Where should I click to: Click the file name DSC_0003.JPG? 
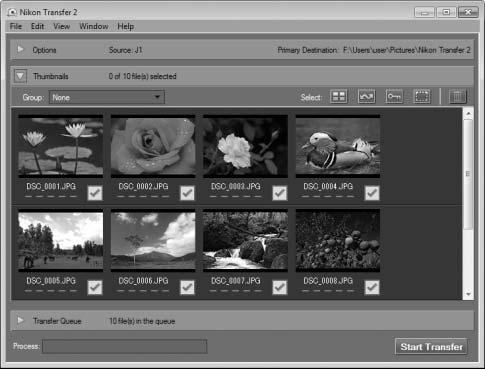[x=236, y=186]
